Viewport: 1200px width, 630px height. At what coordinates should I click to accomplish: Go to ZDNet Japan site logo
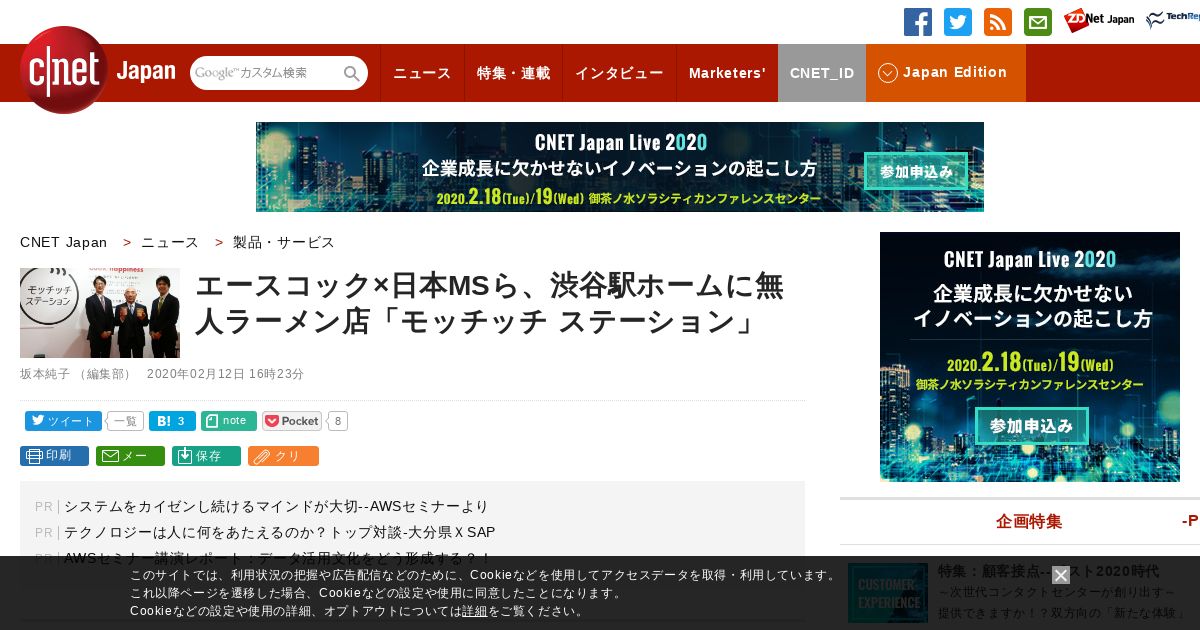click(x=1099, y=20)
